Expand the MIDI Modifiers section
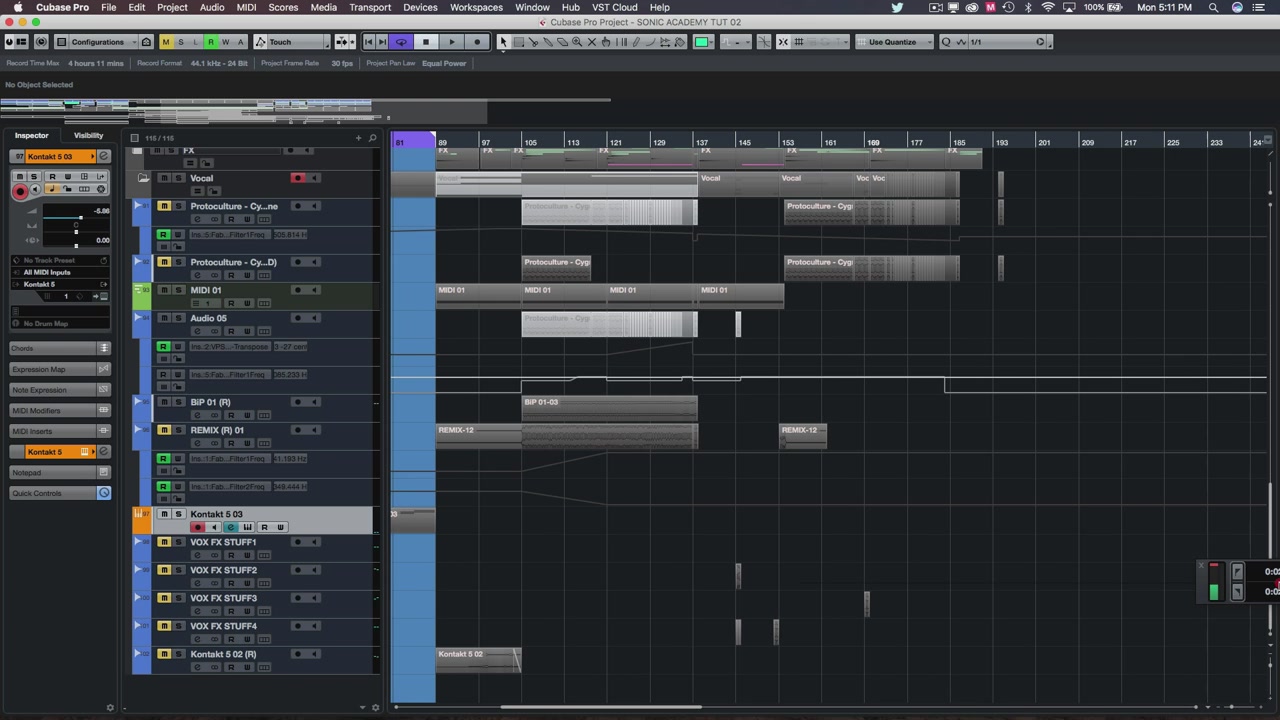The image size is (1280, 720). click(x=60, y=411)
